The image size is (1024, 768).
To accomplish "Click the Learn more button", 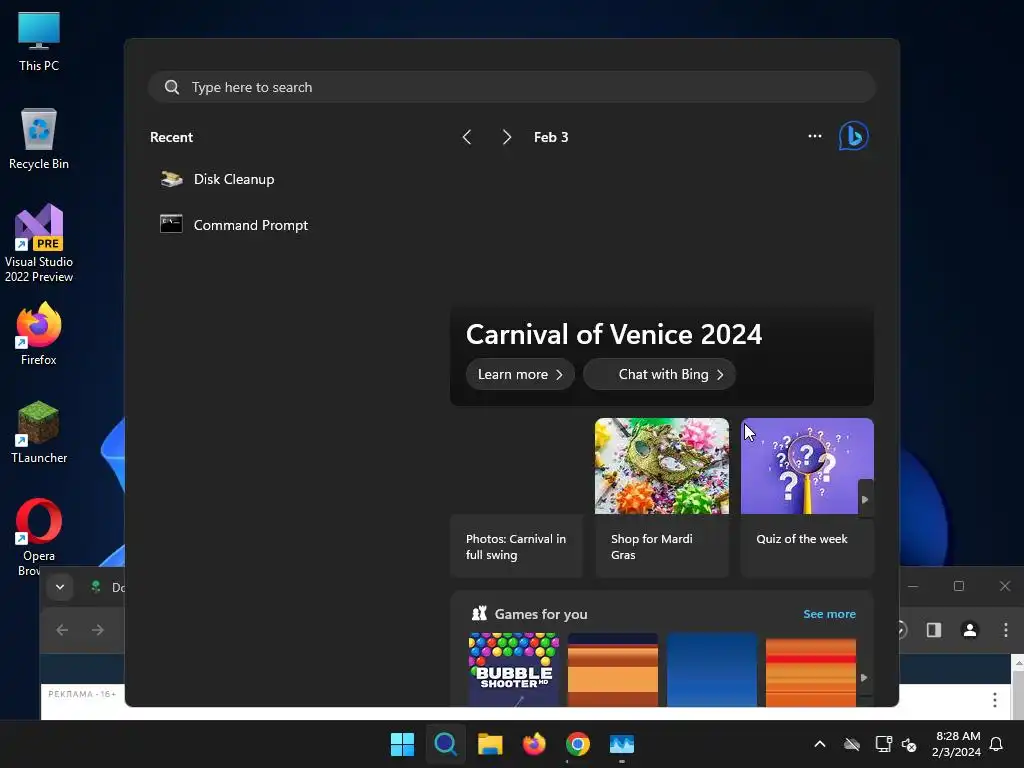I will (x=520, y=374).
